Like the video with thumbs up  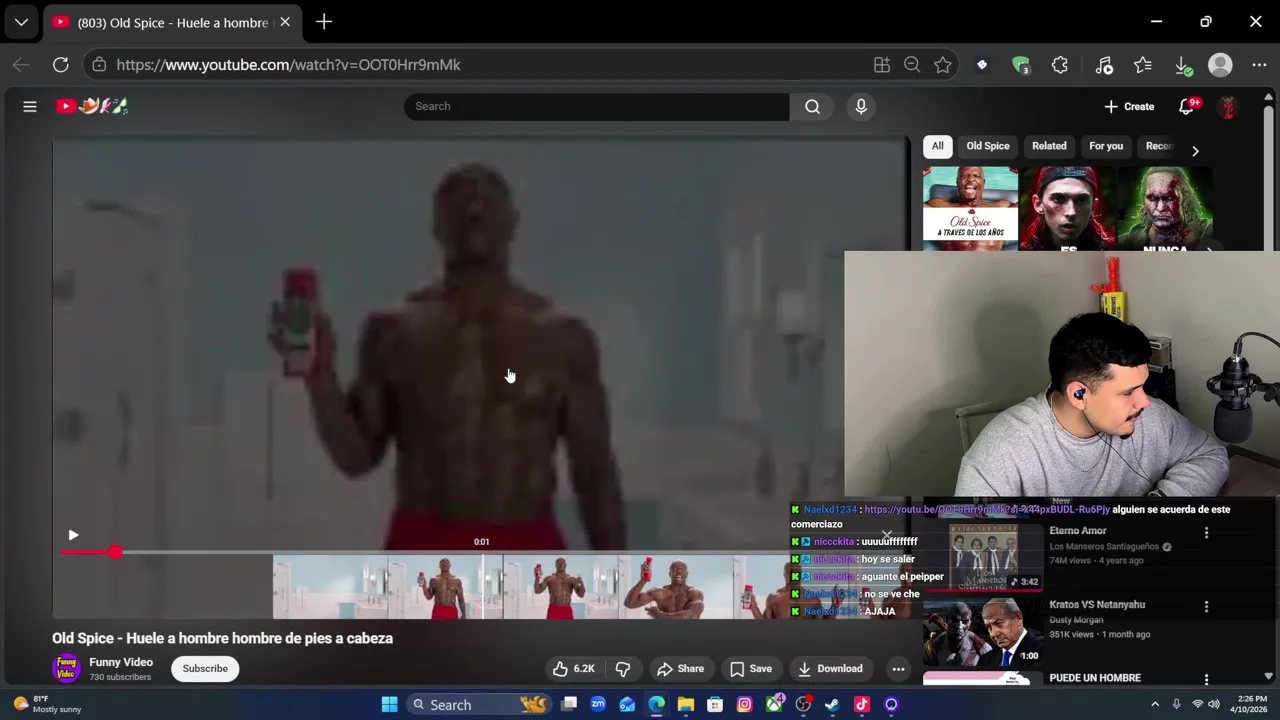pyautogui.click(x=573, y=669)
